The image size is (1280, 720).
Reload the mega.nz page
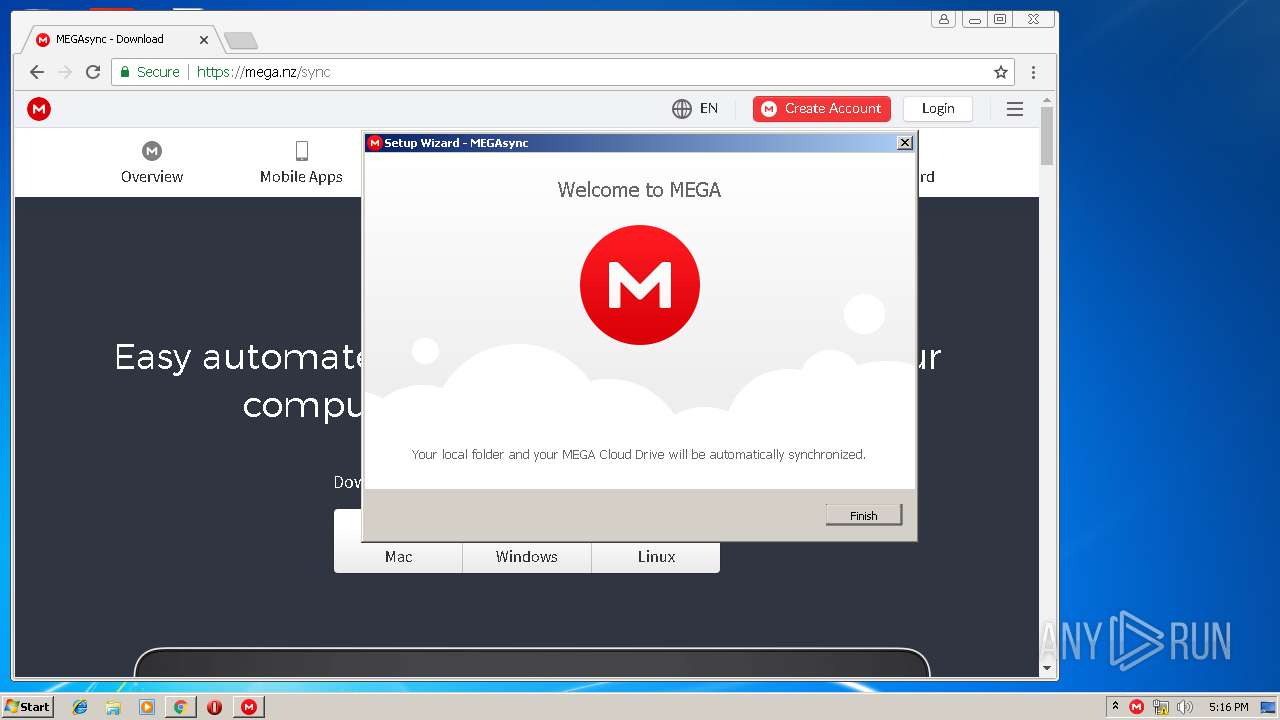tap(93, 72)
